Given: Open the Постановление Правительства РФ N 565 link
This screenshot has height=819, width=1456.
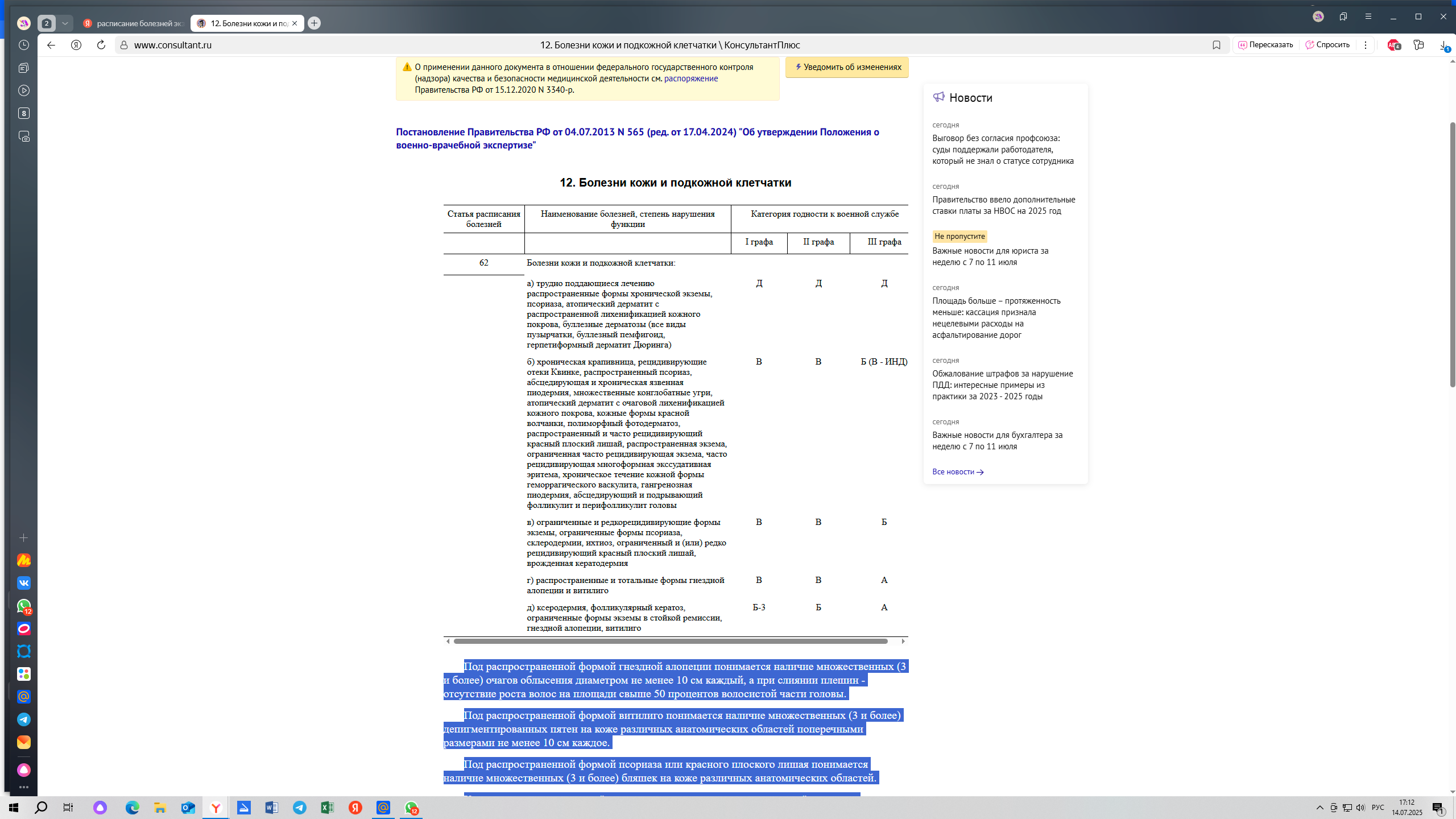Looking at the screenshot, I should point(638,138).
